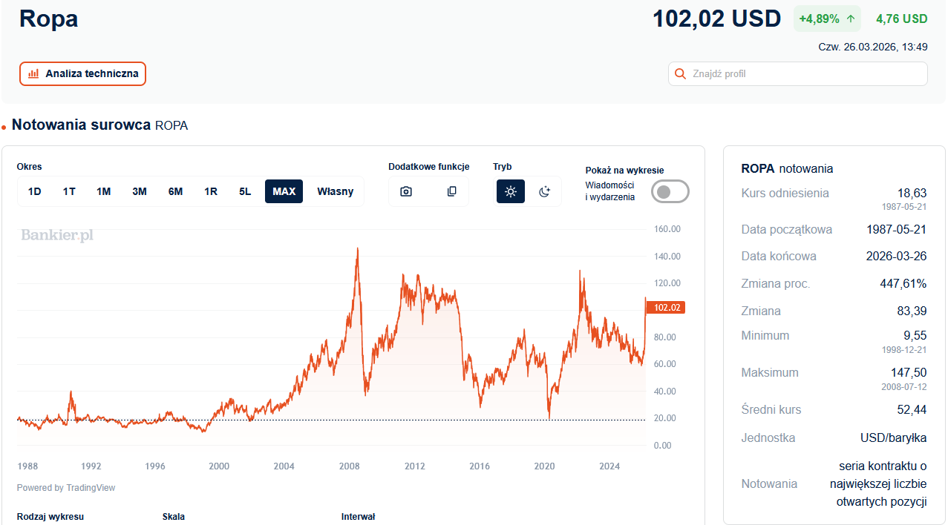Click the green up arrow icon
Screen dimensions: 948x525
pos(851,19)
